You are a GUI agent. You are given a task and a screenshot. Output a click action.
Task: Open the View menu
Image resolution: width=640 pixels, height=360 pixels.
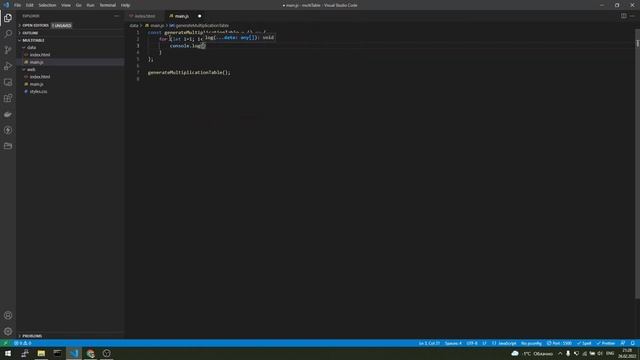(66, 5)
